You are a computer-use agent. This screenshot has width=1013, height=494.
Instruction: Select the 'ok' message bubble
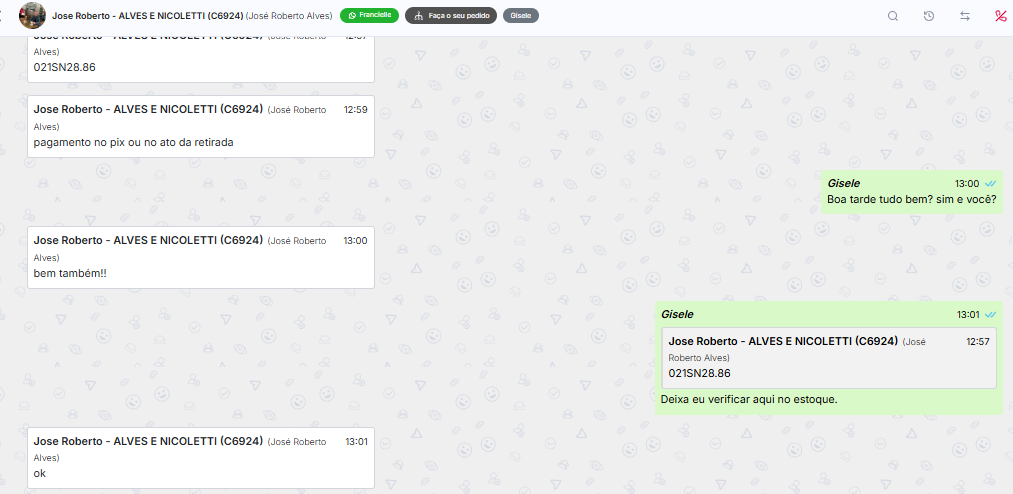(201, 458)
